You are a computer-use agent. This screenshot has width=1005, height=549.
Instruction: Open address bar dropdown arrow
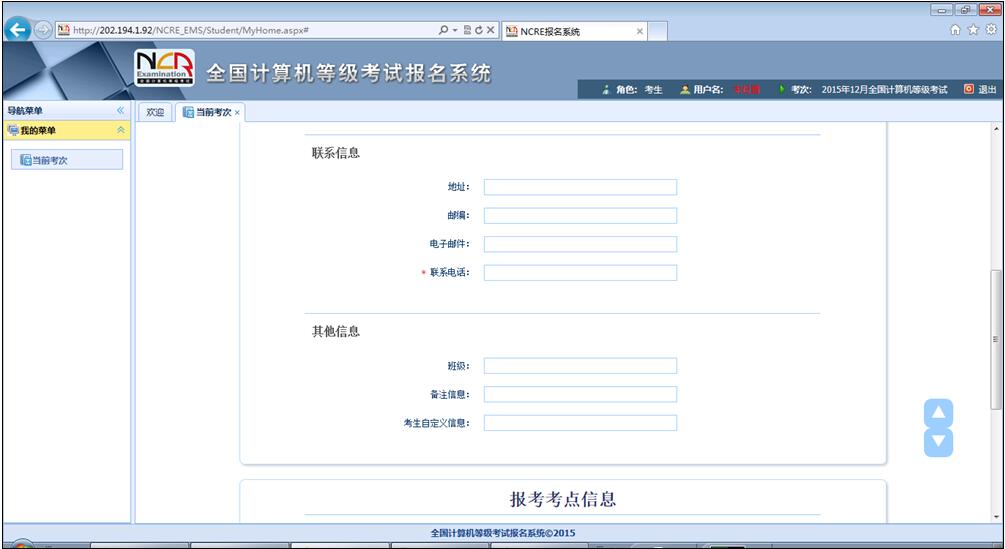tap(454, 30)
